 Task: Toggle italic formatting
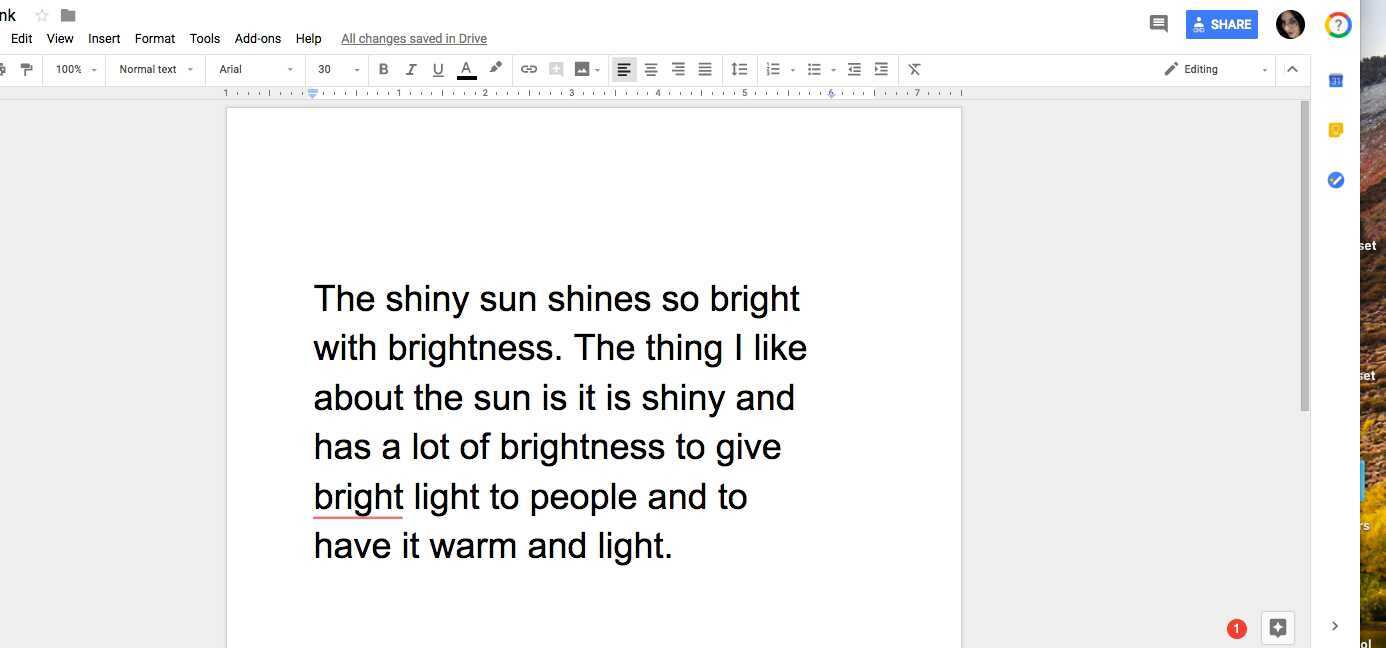(x=411, y=69)
